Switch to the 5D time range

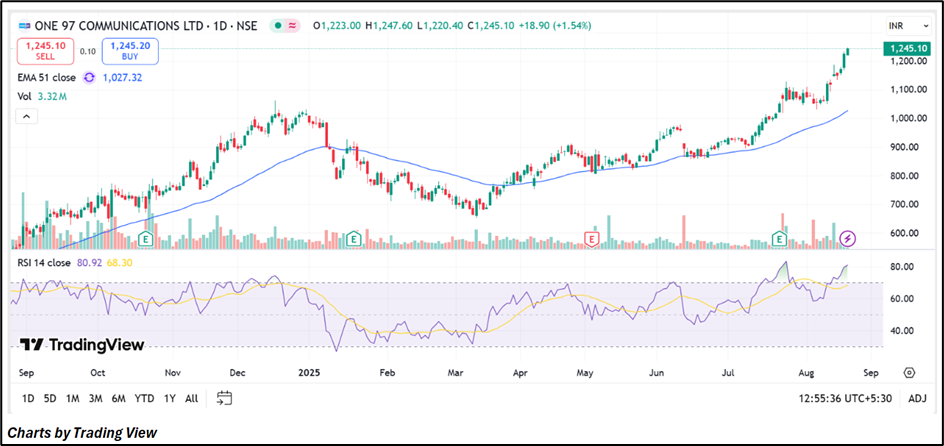(50, 398)
